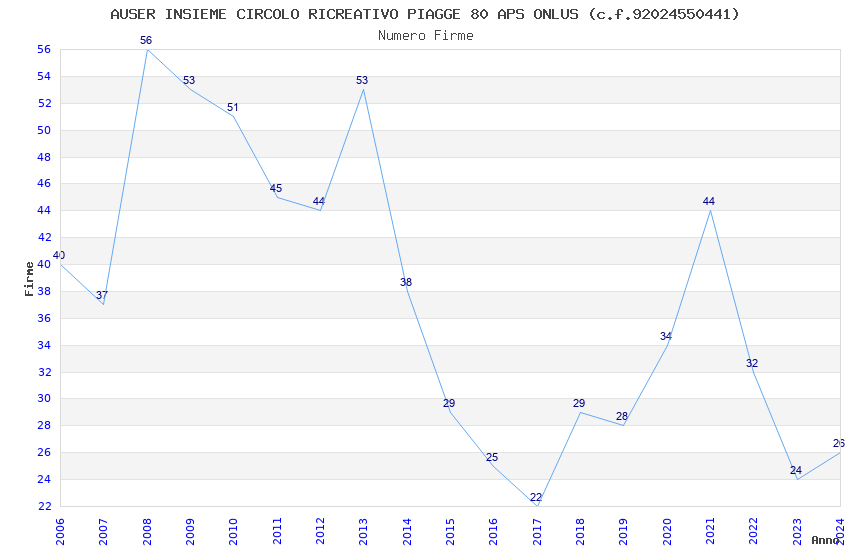Select data label 24 for year 2023
The width and height of the screenshot is (850, 550).
click(796, 470)
